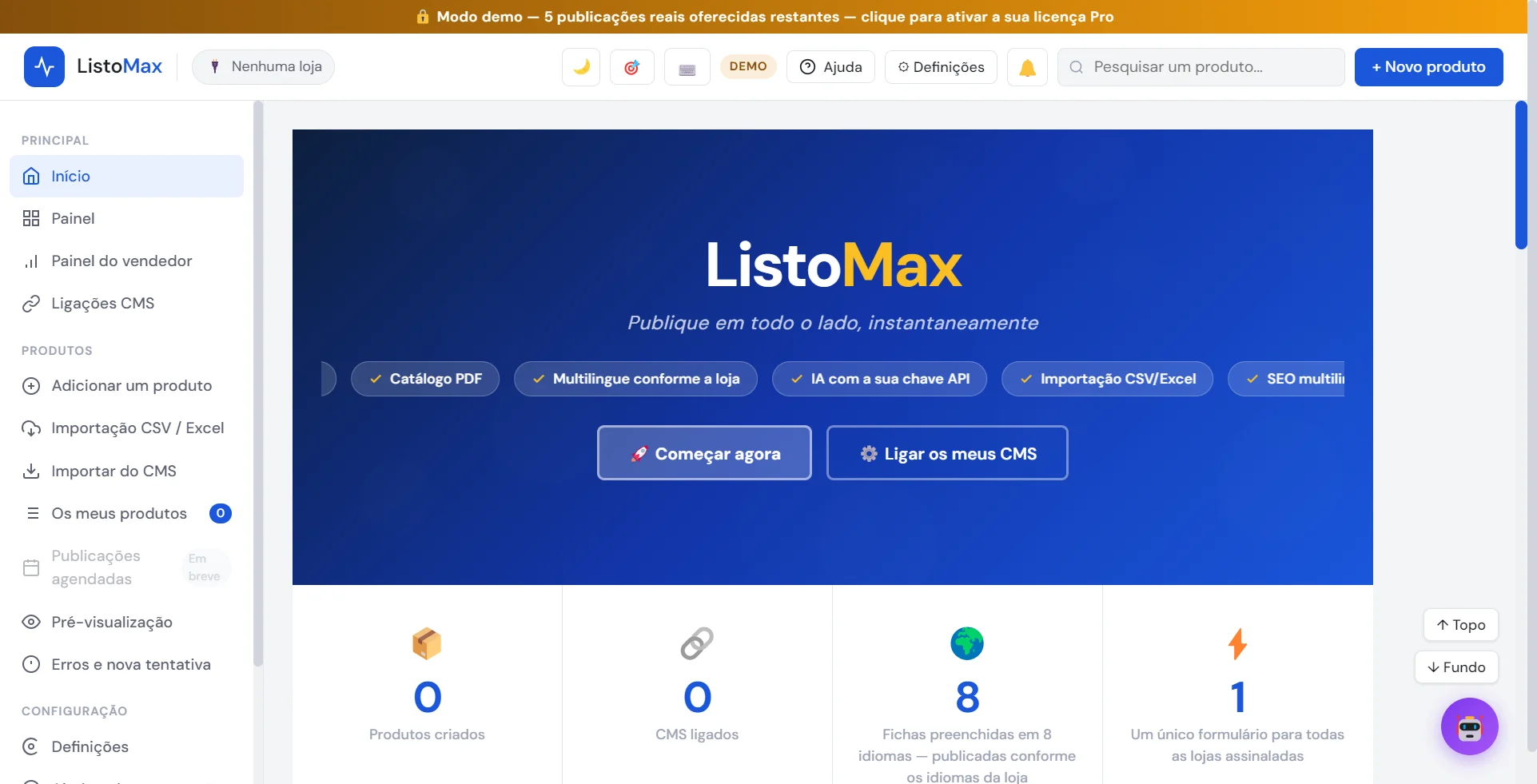
Task: Click the Começar agora rocket button
Action: tap(704, 453)
